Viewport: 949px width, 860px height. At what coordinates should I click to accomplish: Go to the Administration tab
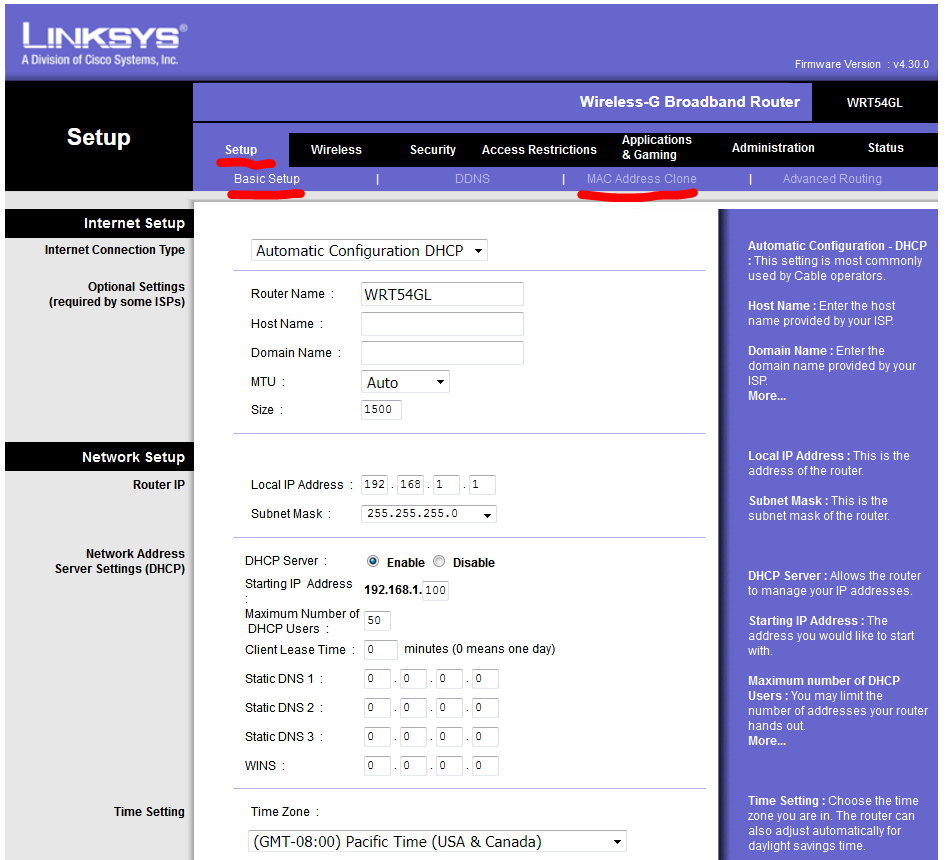pos(773,148)
